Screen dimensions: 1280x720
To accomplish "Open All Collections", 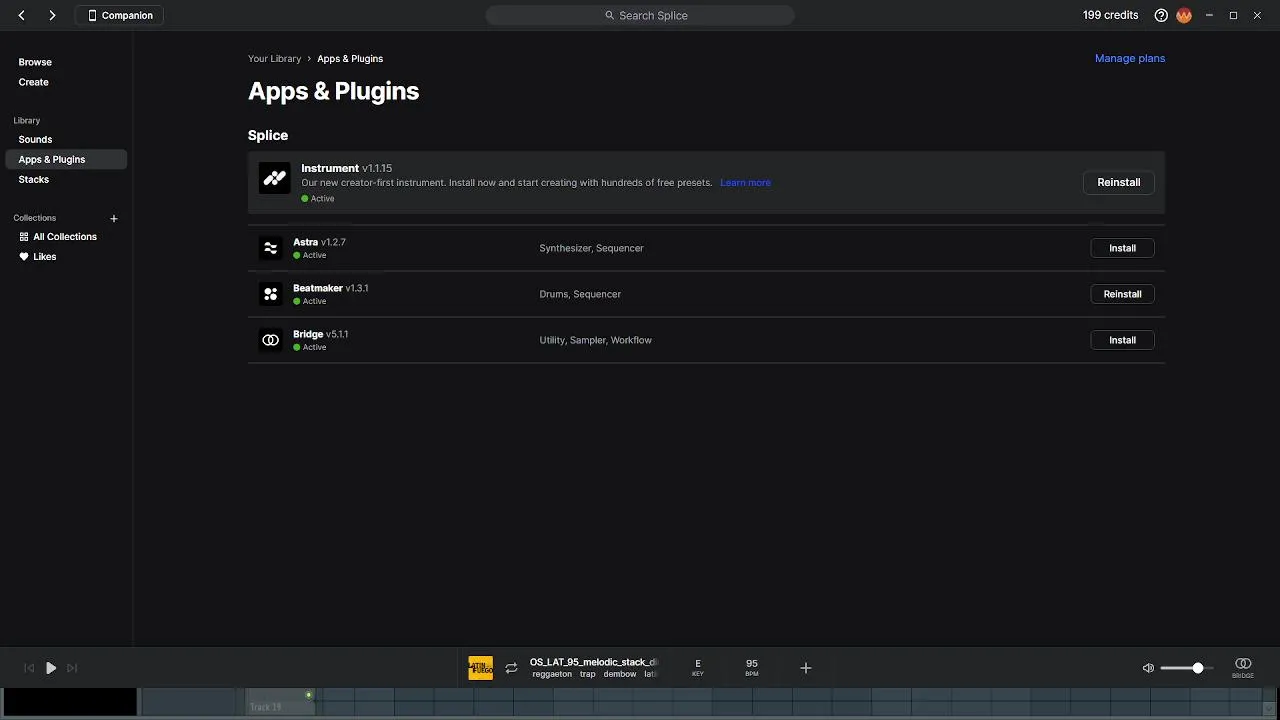I will [58, 237].
